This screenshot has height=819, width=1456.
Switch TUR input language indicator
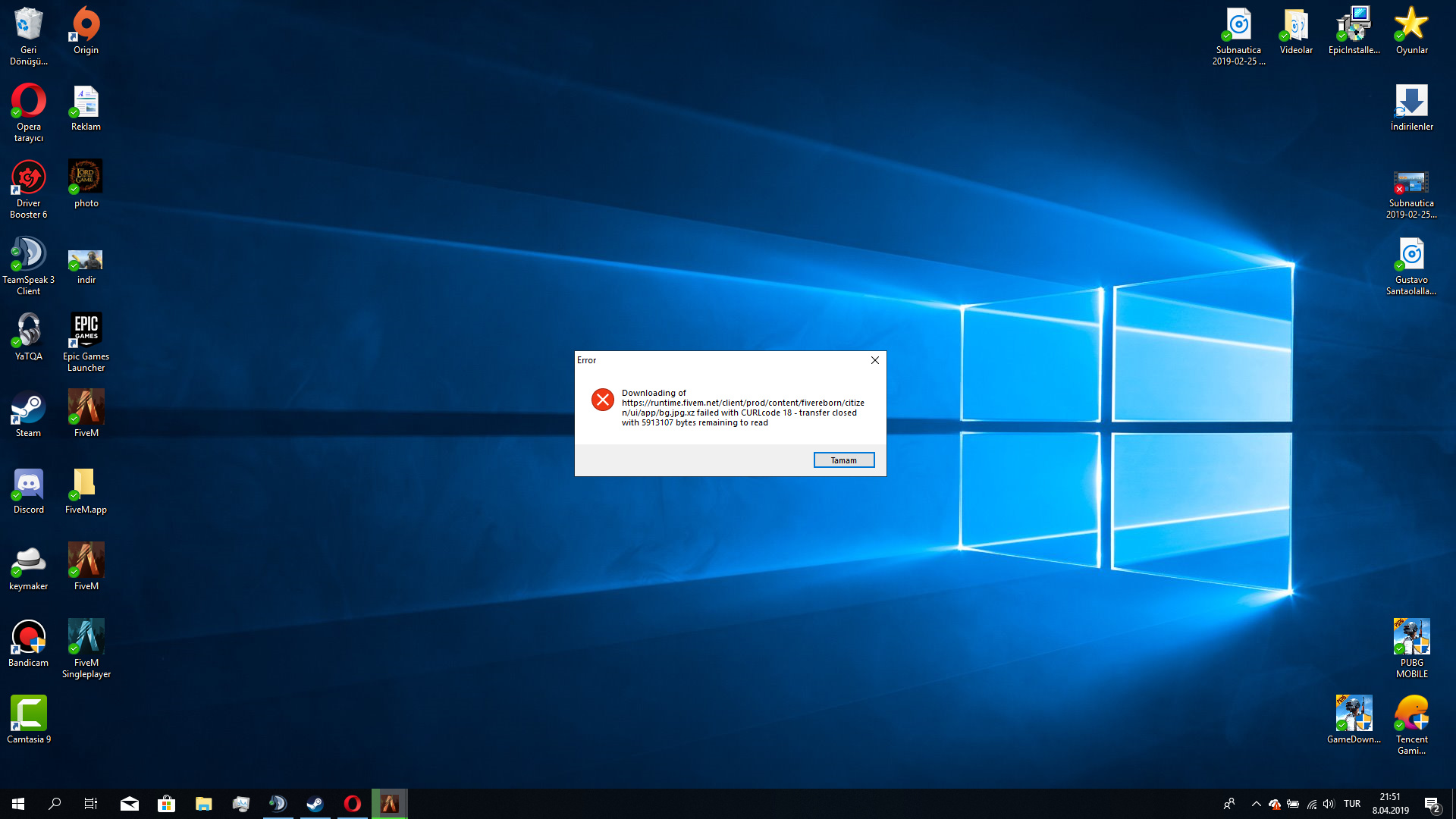[x=1352, y=804]
